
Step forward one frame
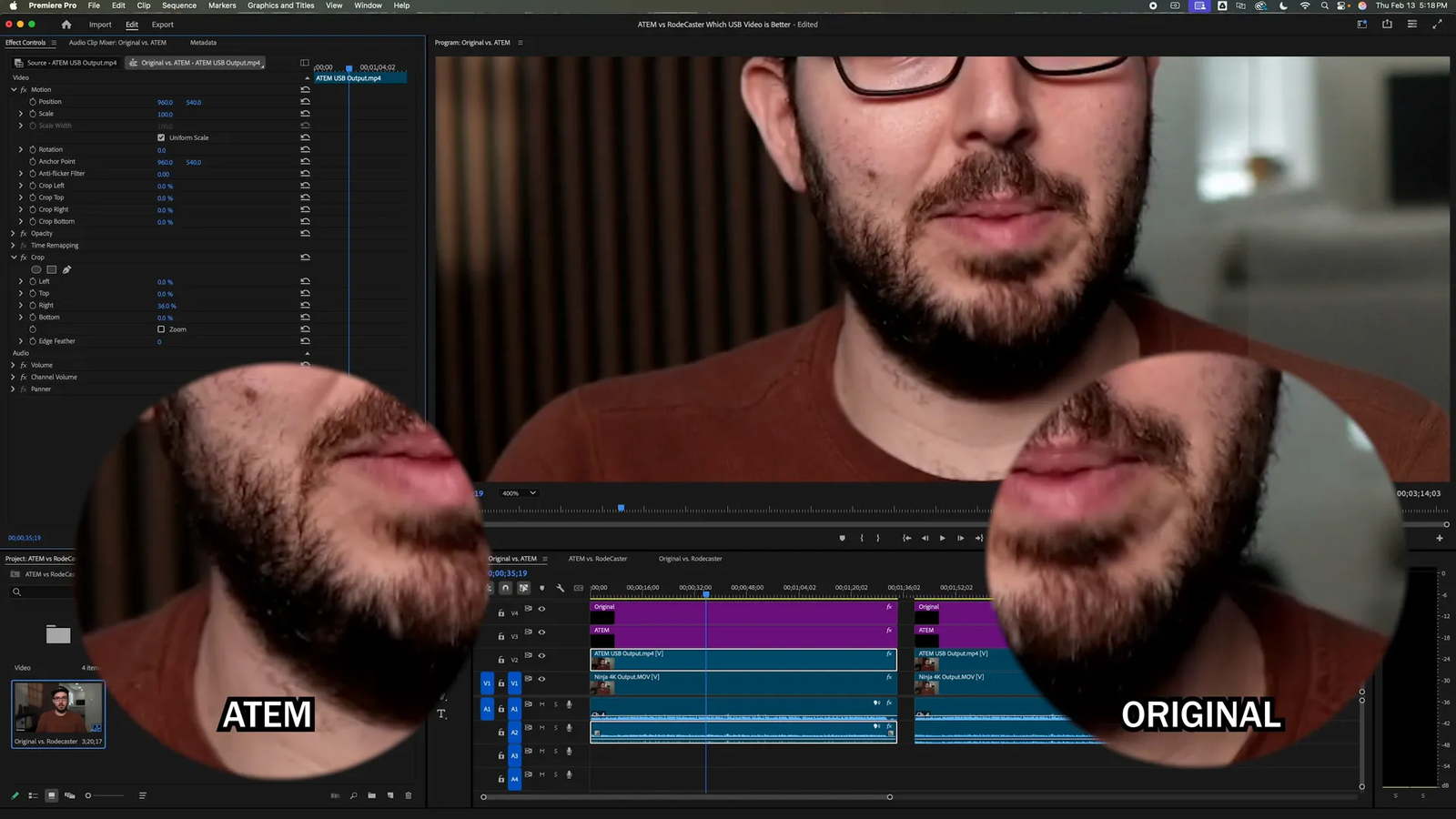(x=960, y=538)
